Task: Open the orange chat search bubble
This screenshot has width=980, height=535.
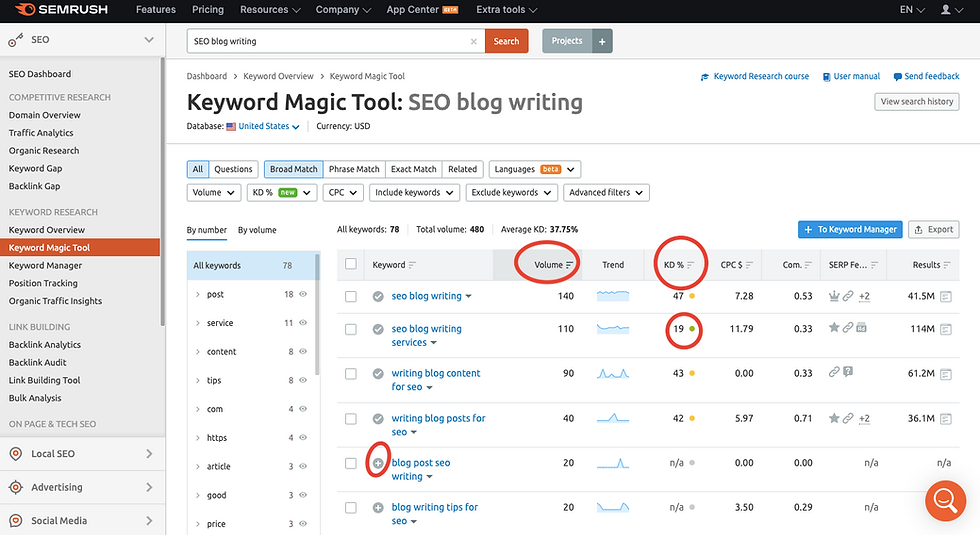Action: [x=946, y=500]
